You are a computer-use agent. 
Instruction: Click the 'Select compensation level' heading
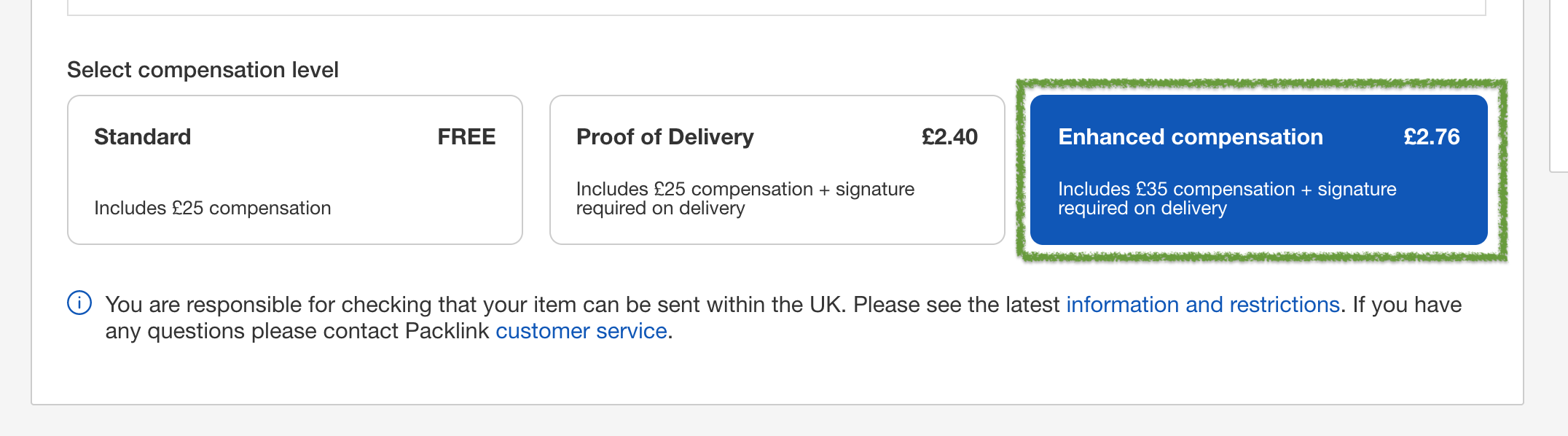(203, 70)
